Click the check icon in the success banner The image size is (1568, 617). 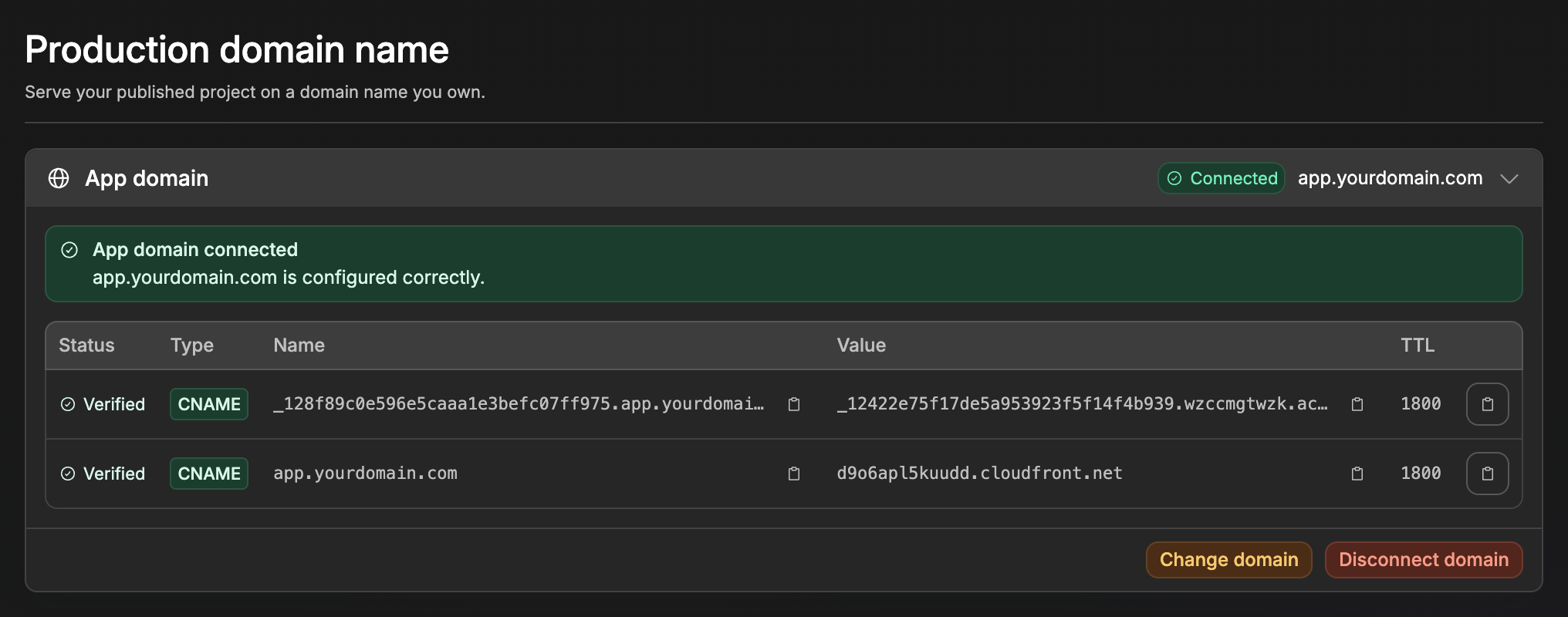[69, 250]
